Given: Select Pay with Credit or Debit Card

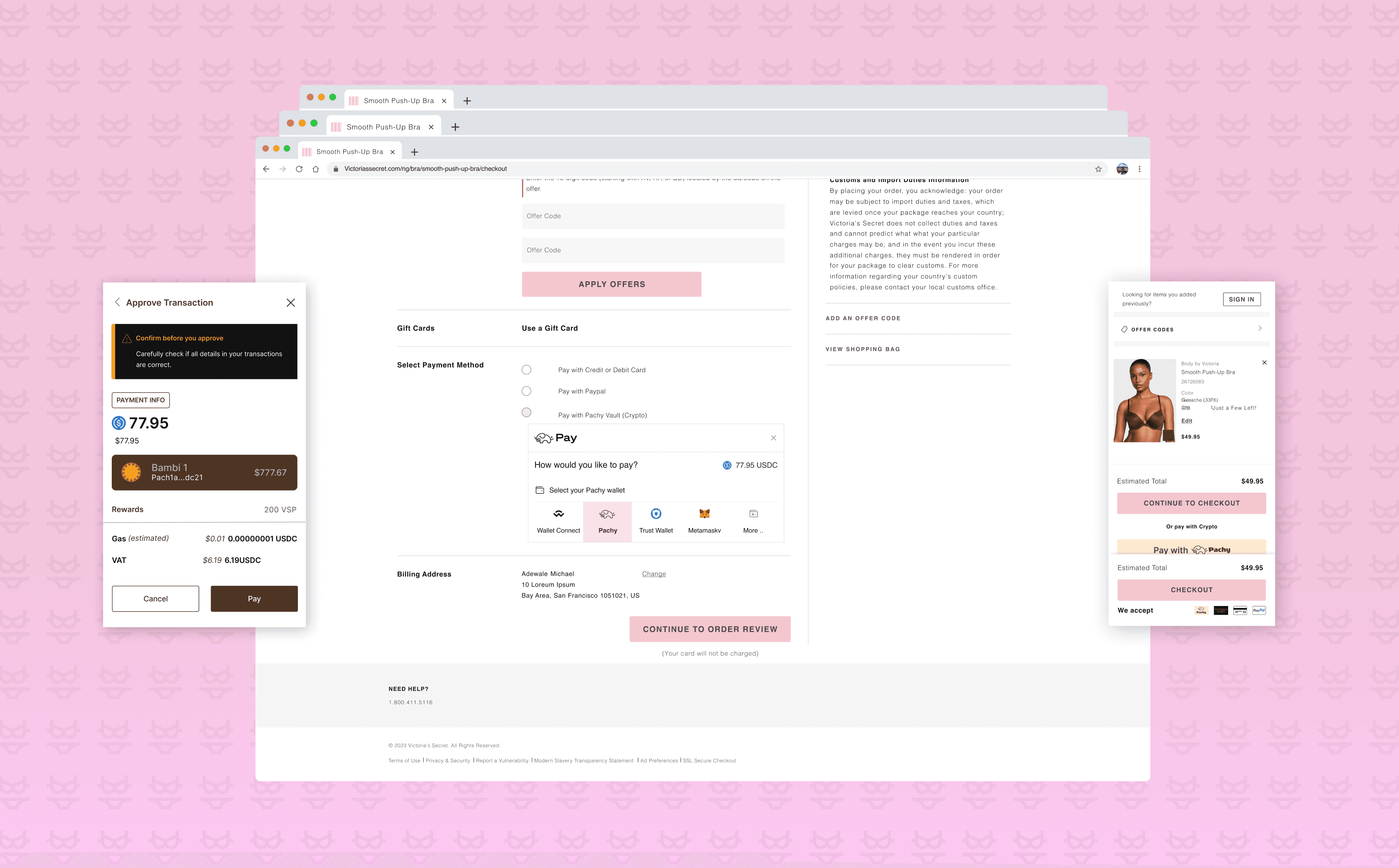Looking at the screenshot, I should click(526, 370).
